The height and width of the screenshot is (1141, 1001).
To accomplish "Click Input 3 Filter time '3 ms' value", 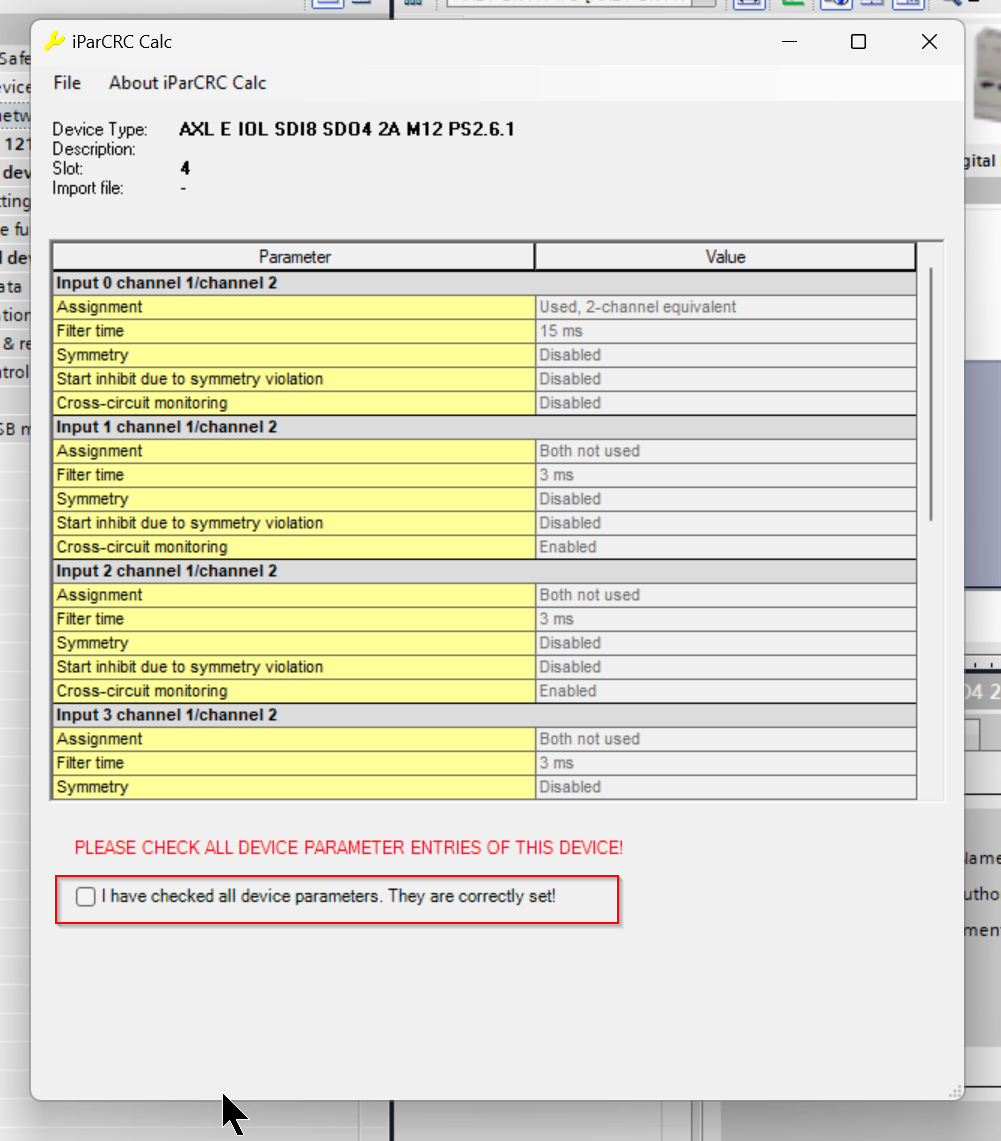I will tap(725, 763).
